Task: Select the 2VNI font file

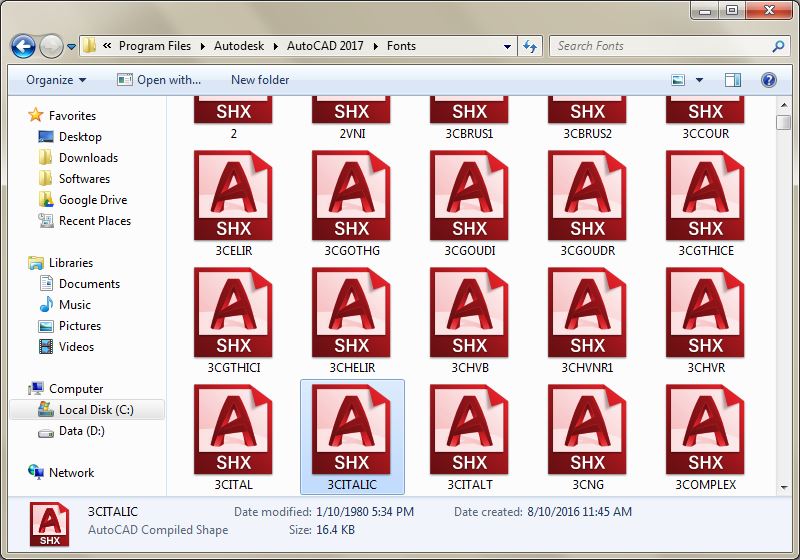Action: [352, 118]
